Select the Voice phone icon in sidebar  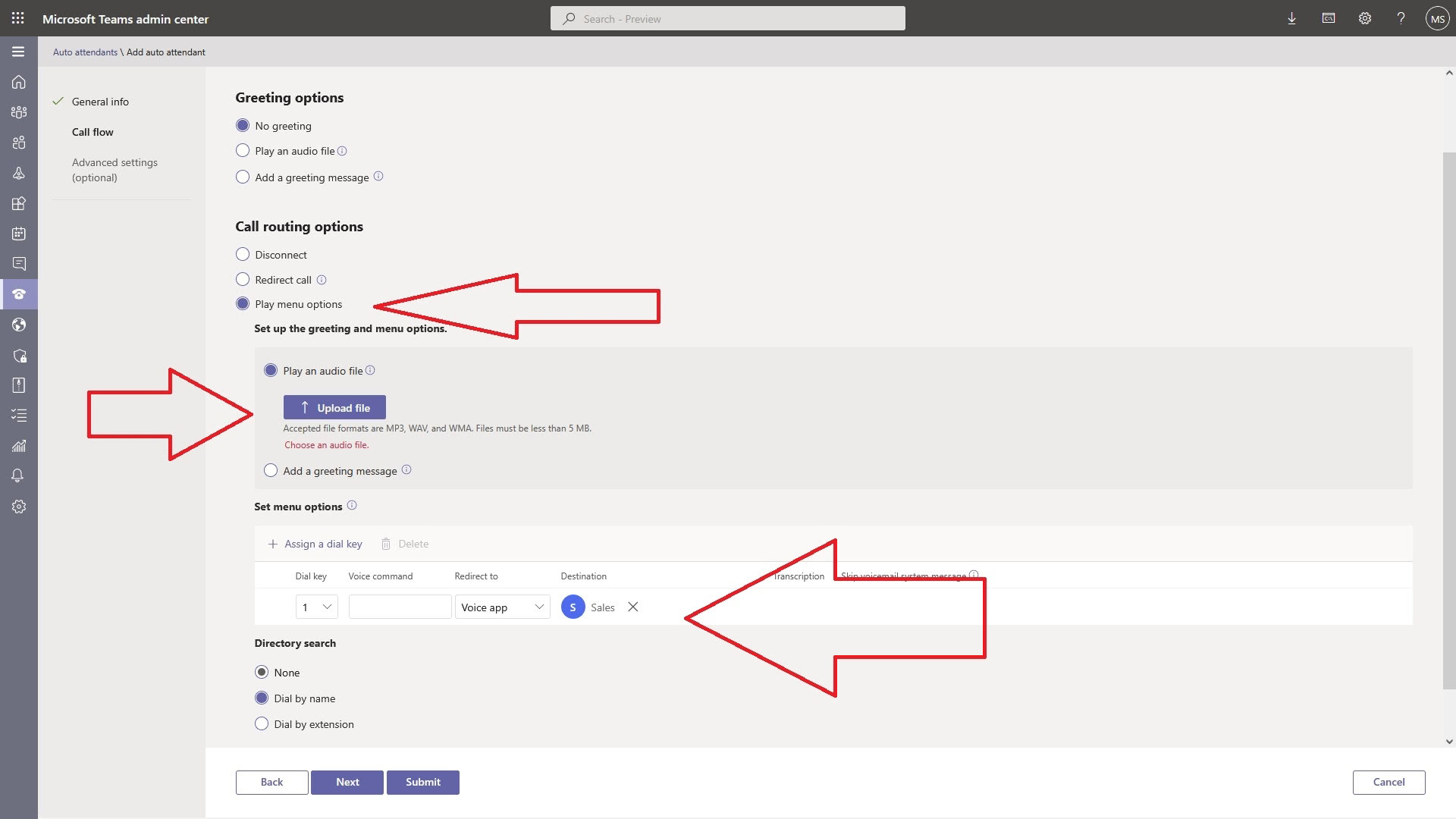pos(19,294)
